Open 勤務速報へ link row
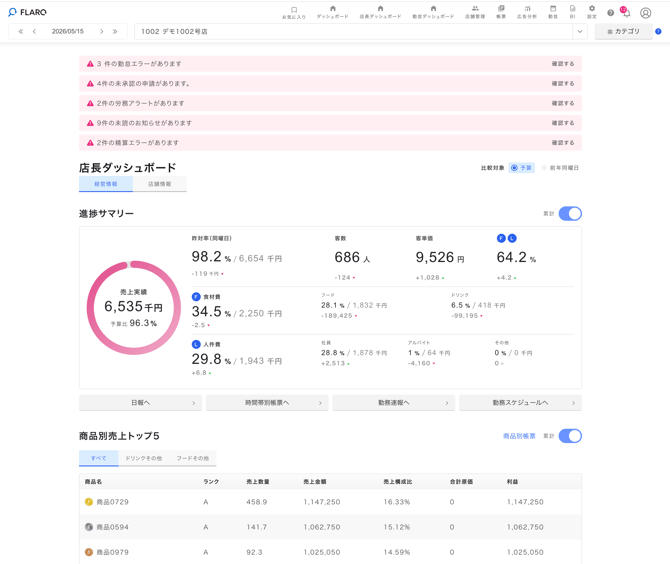 [394, 402]
